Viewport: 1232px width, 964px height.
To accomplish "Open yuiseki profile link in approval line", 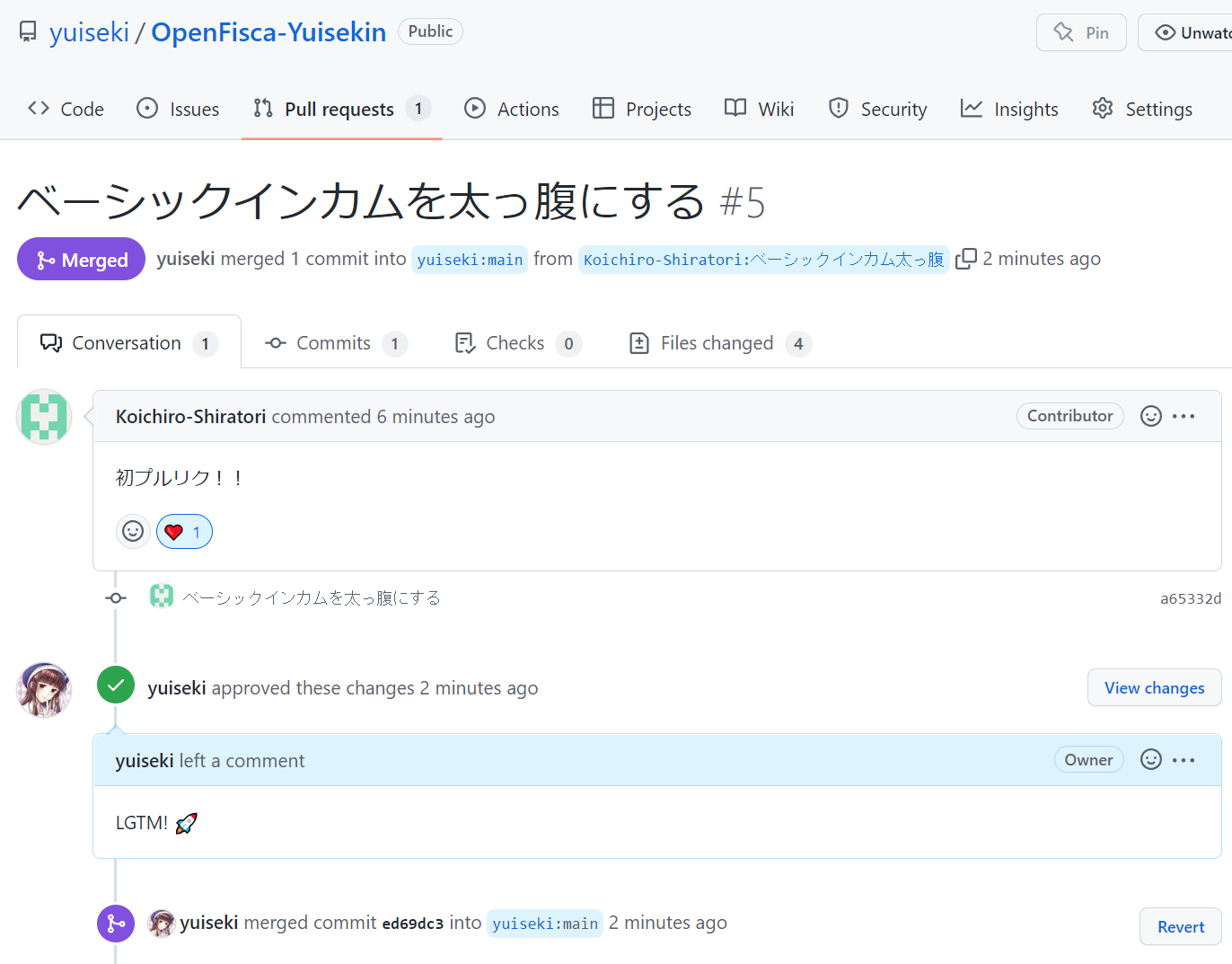I will 177,688.
